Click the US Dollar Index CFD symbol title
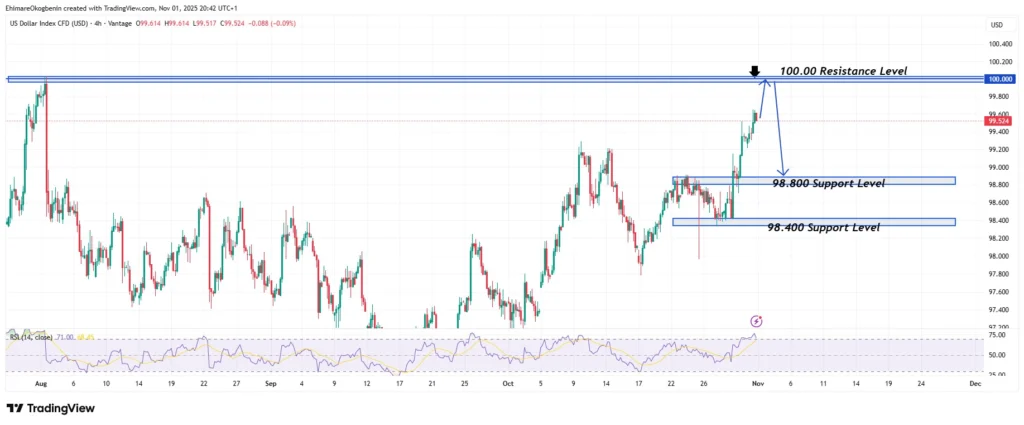 tap(49, 24)
